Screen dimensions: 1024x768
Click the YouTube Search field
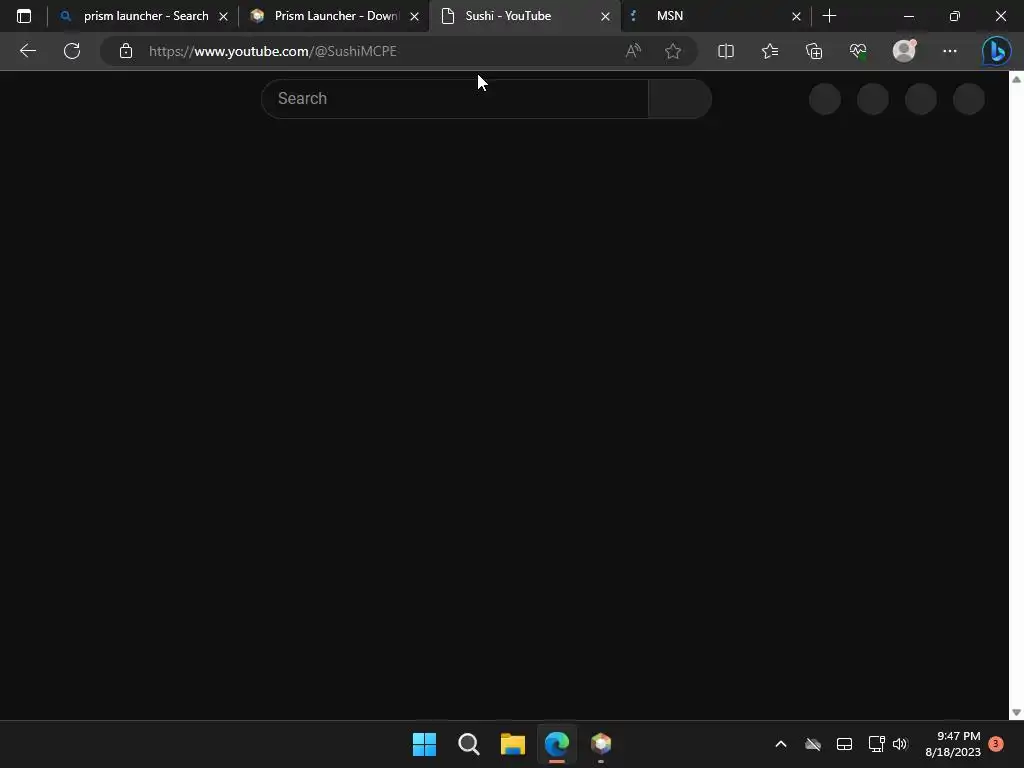tap(455, 99)
